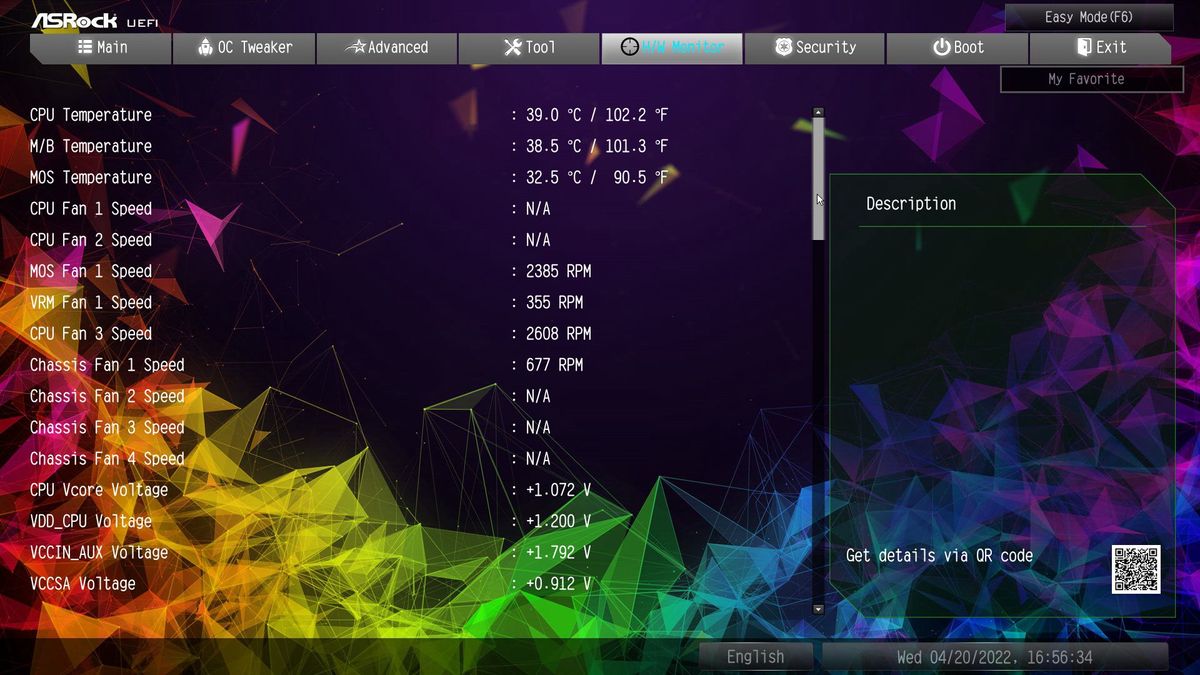
Task: Change the English language setting
Action: (x=755, y=657)
